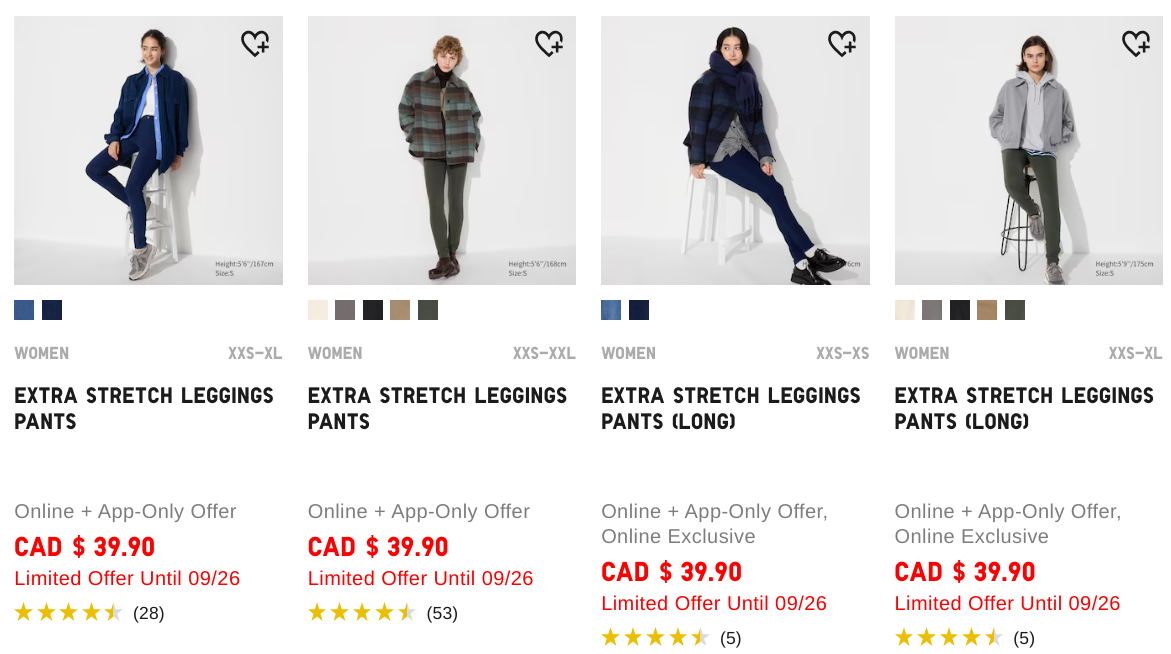This screenshot has width=1171, height=654.
Task: Open the Leggings Pants (Long) title sized XXS-XS
Action: pos(730,408)
